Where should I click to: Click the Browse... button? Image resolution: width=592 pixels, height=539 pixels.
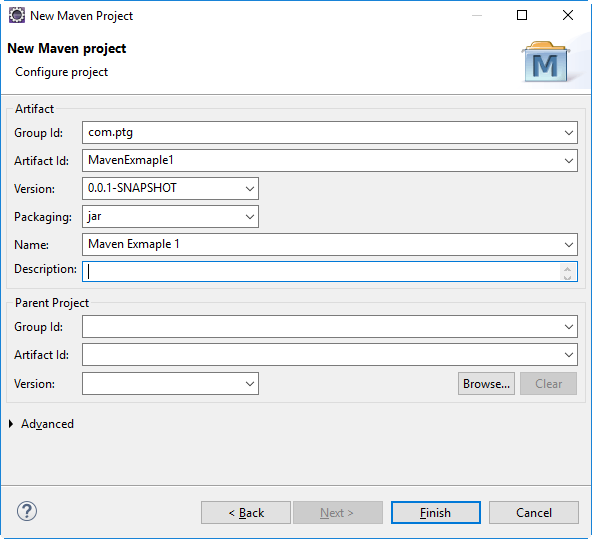click(486, 384)
